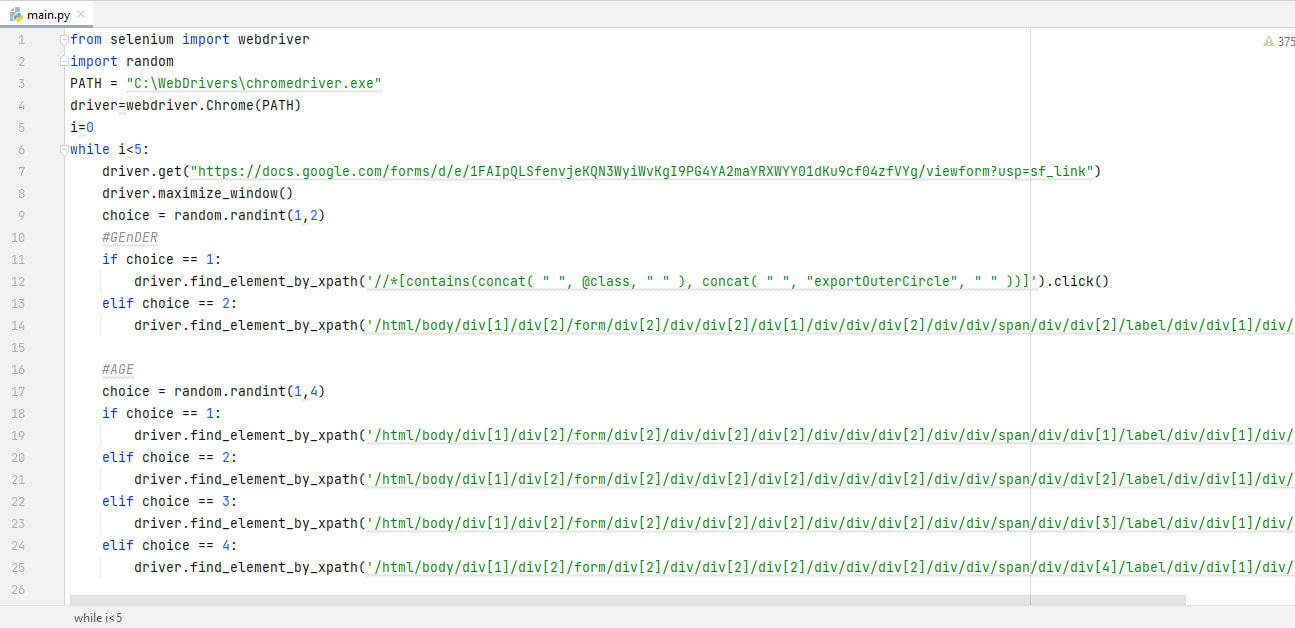Click the import fold-end marker on line 2

point(65,62)
